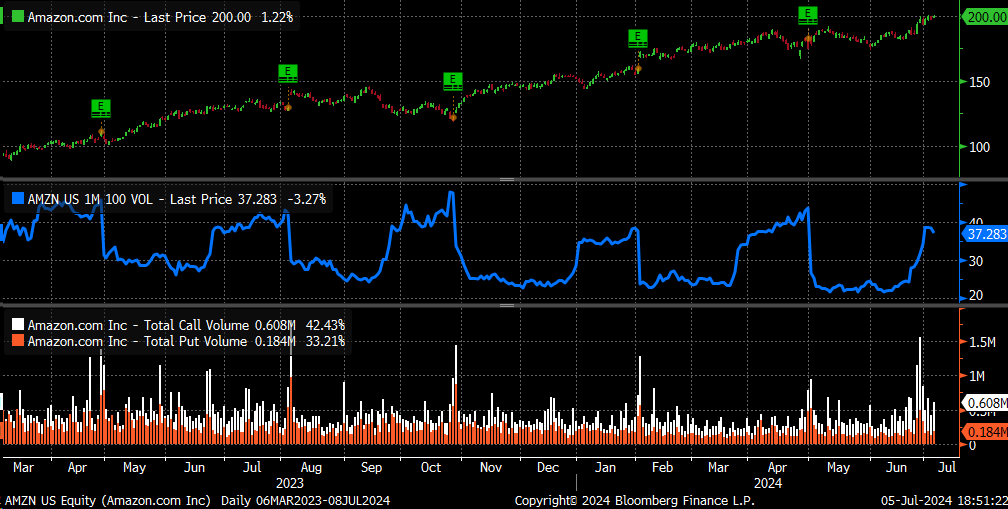Click the August 2023 earnings E marker

288,73
